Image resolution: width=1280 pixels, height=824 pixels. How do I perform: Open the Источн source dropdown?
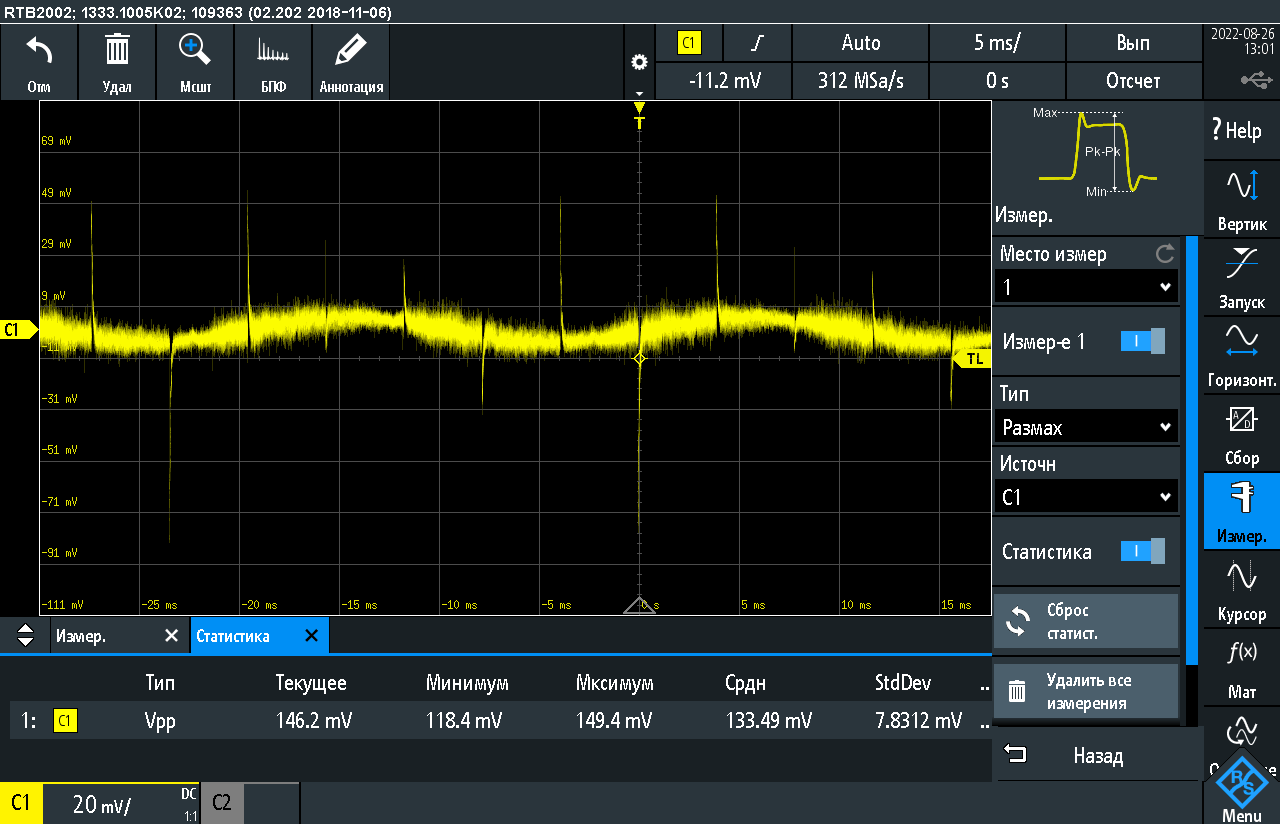(x=1086, y=497)
